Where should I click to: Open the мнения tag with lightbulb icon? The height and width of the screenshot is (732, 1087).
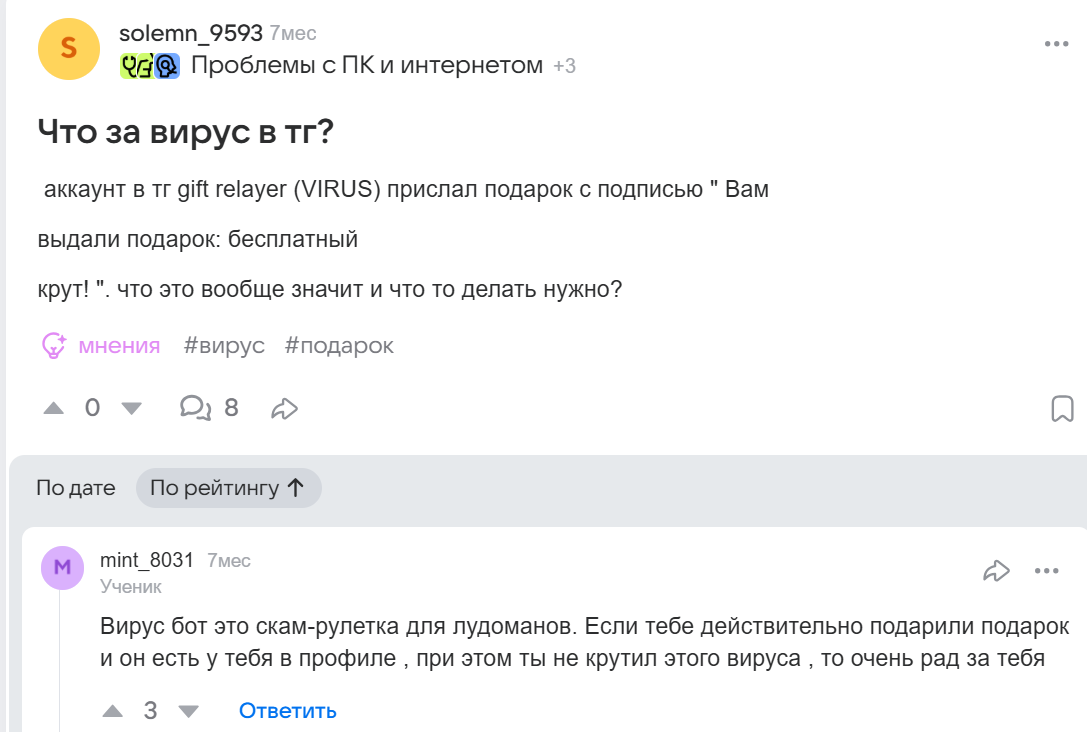(100, 346)
